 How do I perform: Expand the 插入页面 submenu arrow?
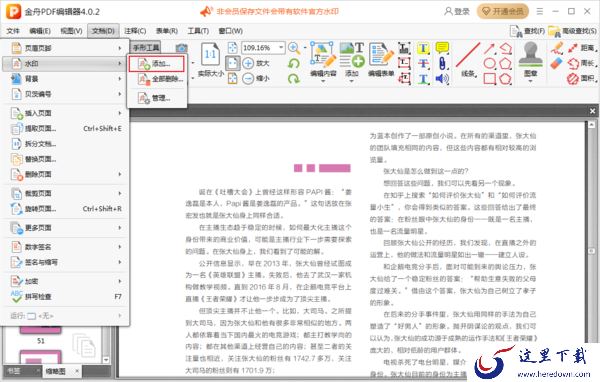pos(120,113)
